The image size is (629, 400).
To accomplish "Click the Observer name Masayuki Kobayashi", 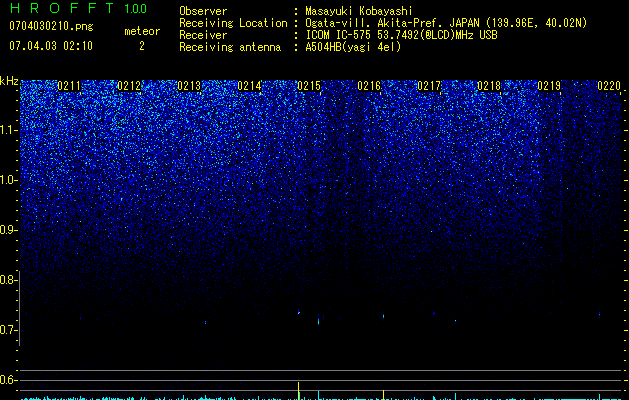I will 359,11.
